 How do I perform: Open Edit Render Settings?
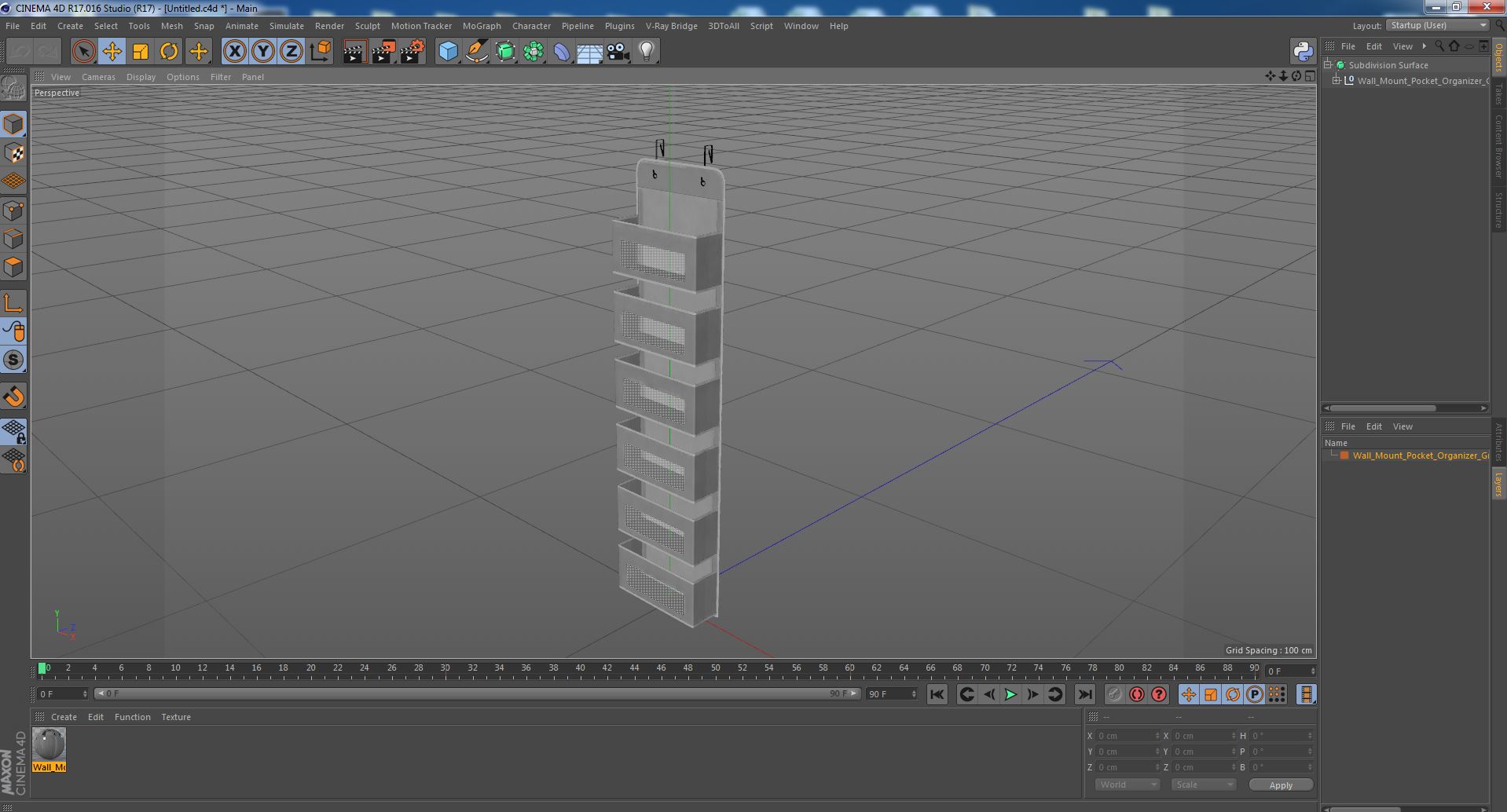[x=412, y=52]
